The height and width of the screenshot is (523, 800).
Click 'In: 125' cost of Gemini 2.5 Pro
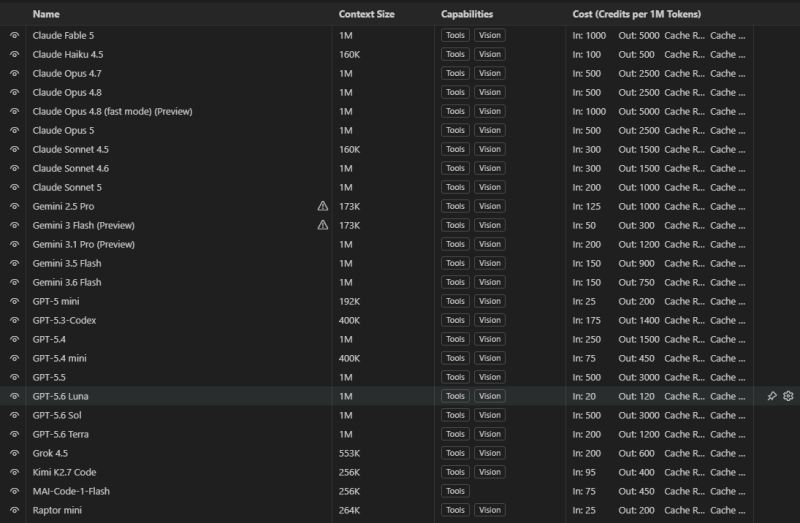click(586, 207)
